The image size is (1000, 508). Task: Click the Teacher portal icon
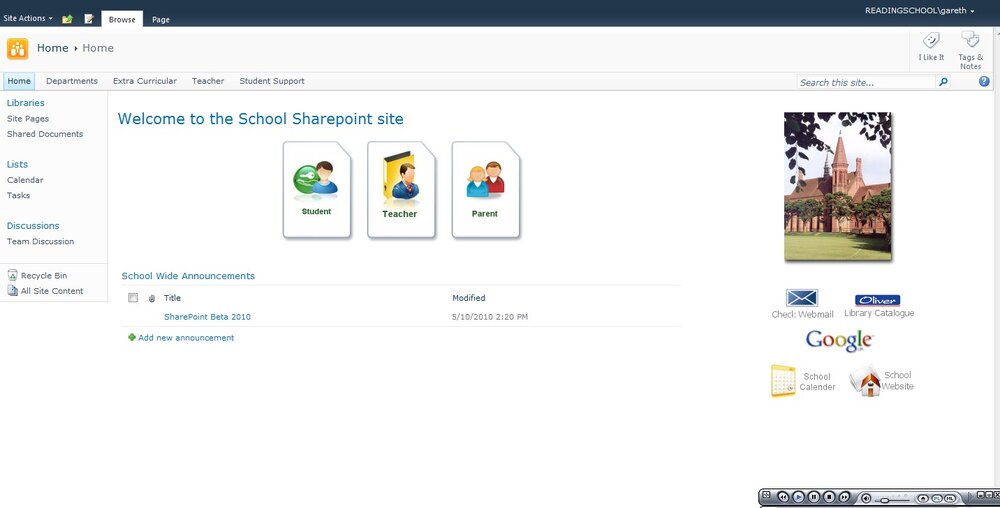coord(401,190)
